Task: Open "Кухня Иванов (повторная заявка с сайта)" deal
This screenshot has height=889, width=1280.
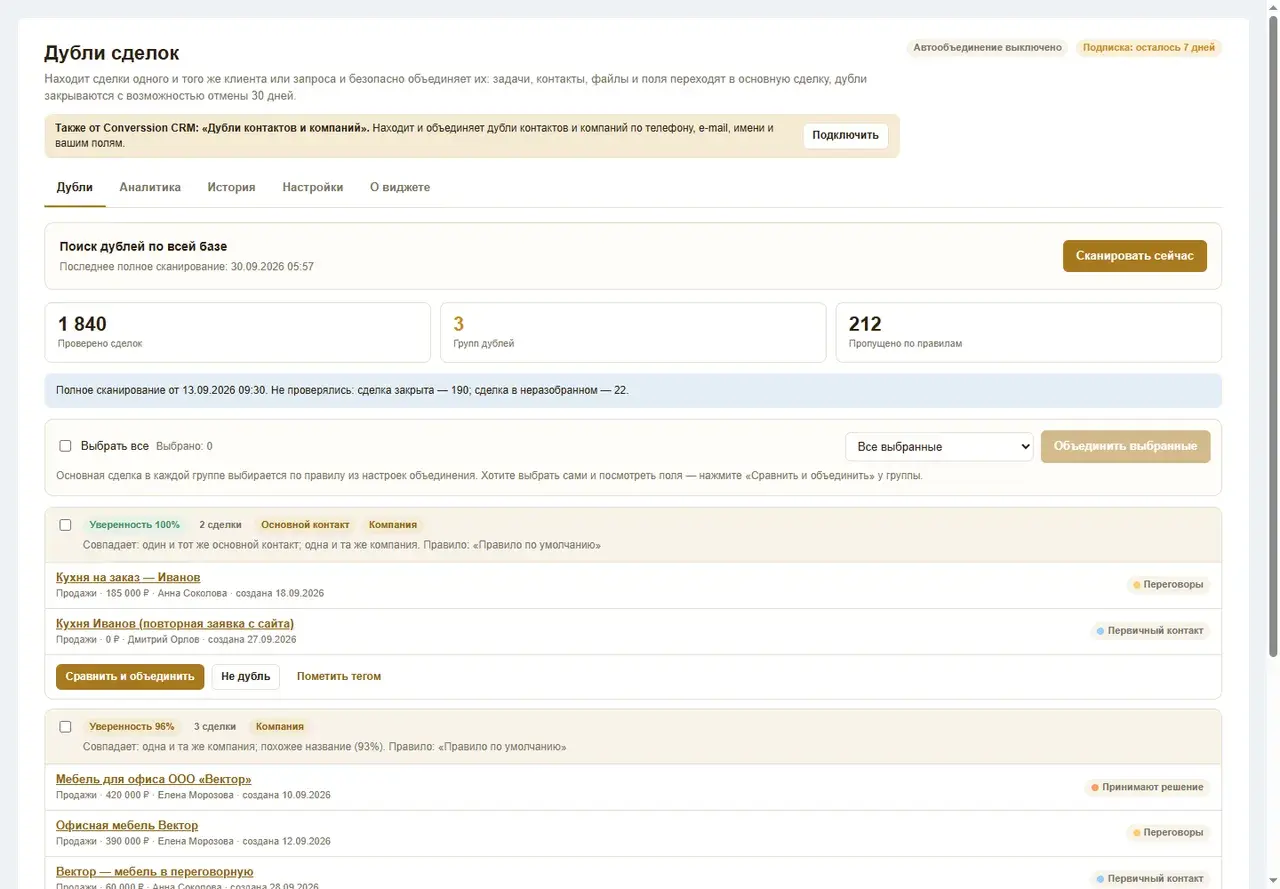Action: (x=175, y=624)
